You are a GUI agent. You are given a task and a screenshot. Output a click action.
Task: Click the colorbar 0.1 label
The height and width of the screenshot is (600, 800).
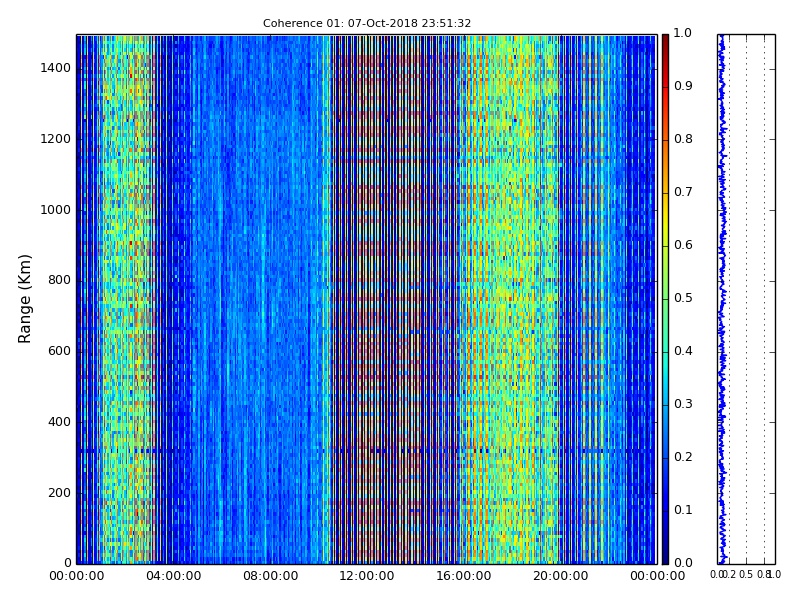(x=683, y=510)
